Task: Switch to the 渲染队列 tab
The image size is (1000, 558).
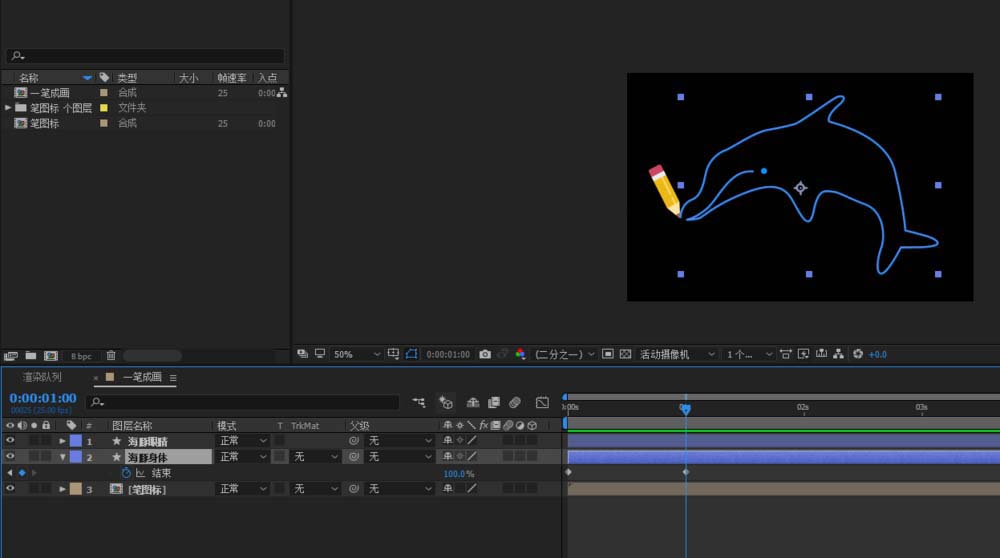Action: [x=42, y=378]
